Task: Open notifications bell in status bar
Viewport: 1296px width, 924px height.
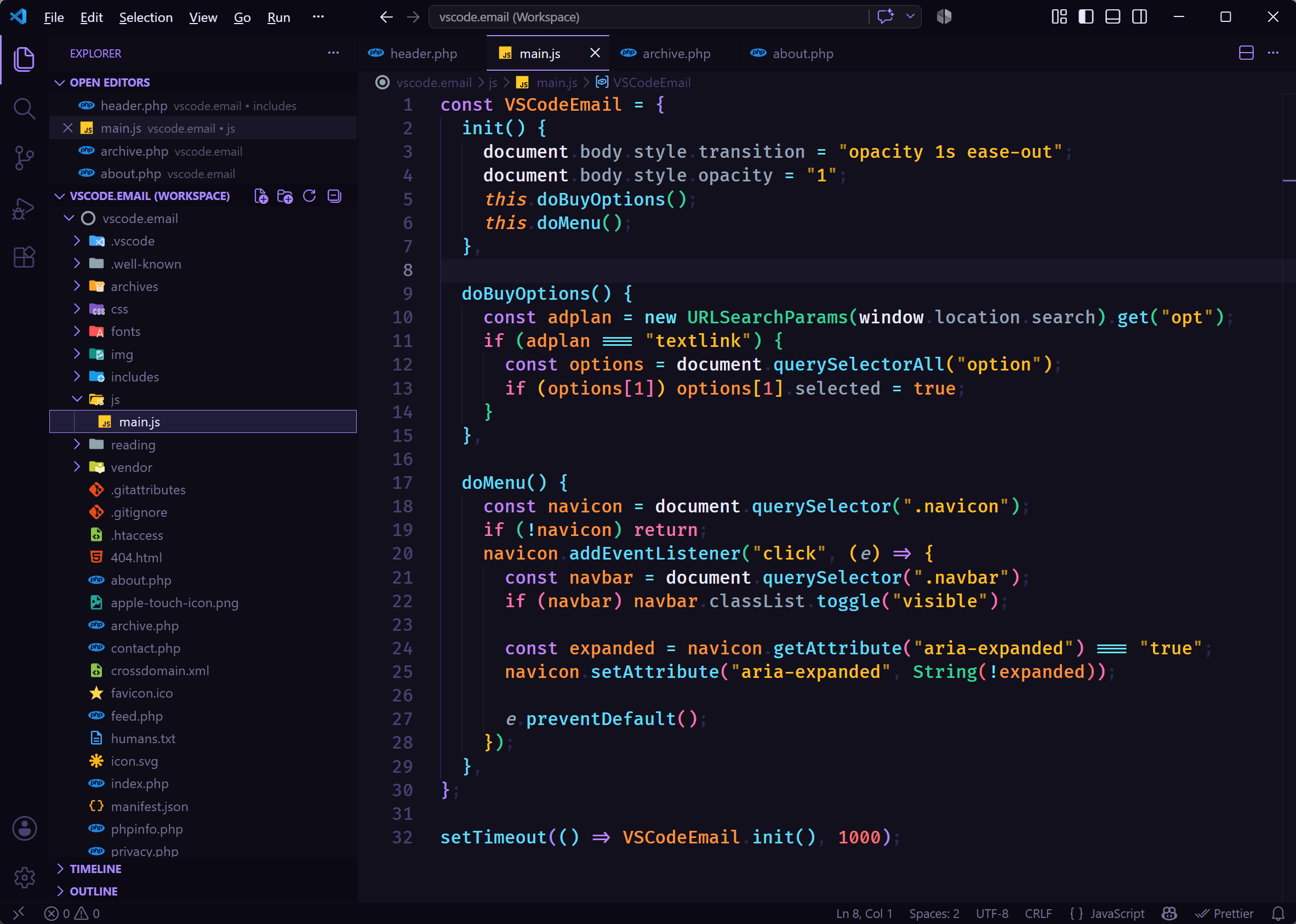Action: [x=1278, y=914]
